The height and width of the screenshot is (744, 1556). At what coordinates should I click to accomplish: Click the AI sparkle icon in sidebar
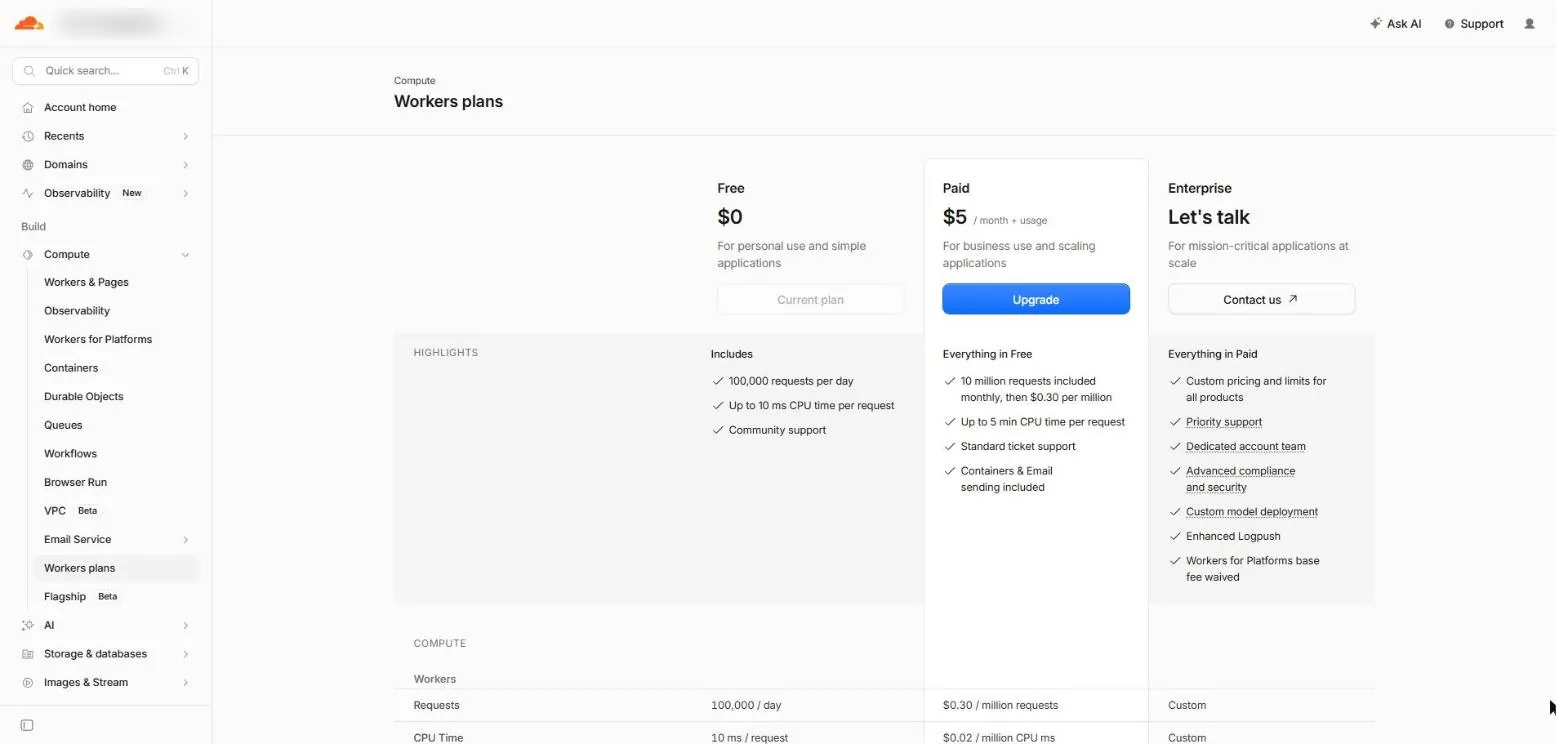click(x=28, y=625)
